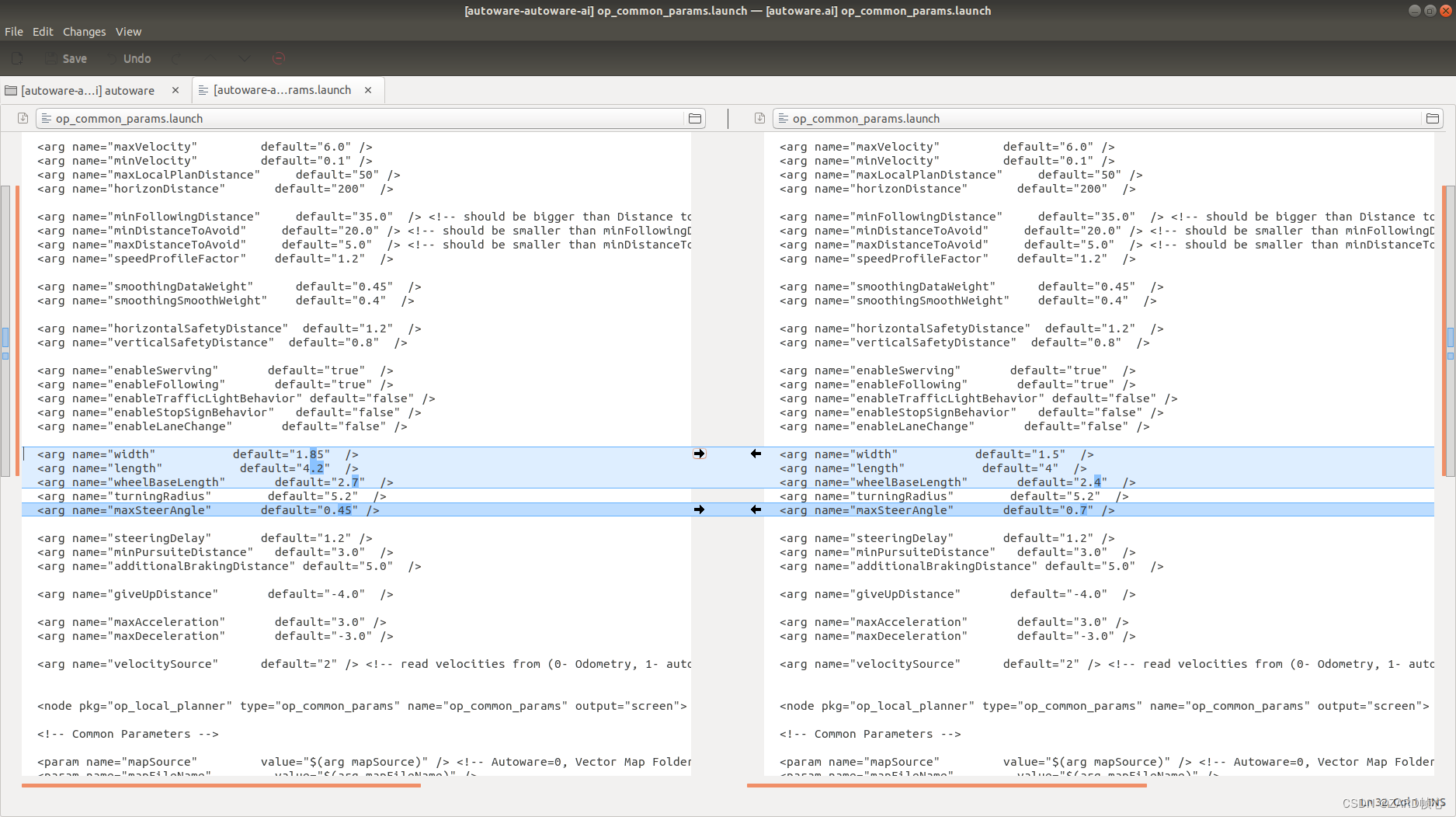The height and width of the screenshot is (817, 1456).
Task: Open left pane file chooser field
Action: click(x=371, y=118)
